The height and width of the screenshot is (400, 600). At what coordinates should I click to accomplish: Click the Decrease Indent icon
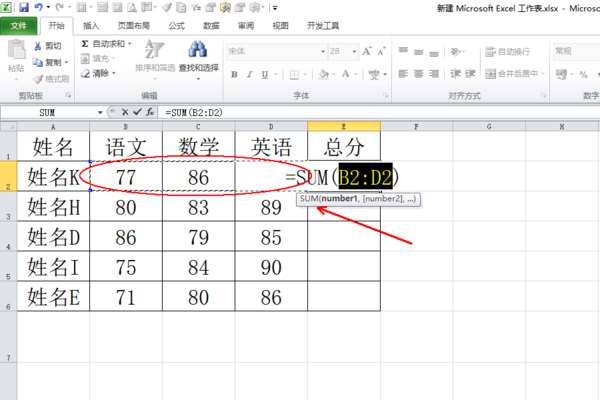pos(455,73)
